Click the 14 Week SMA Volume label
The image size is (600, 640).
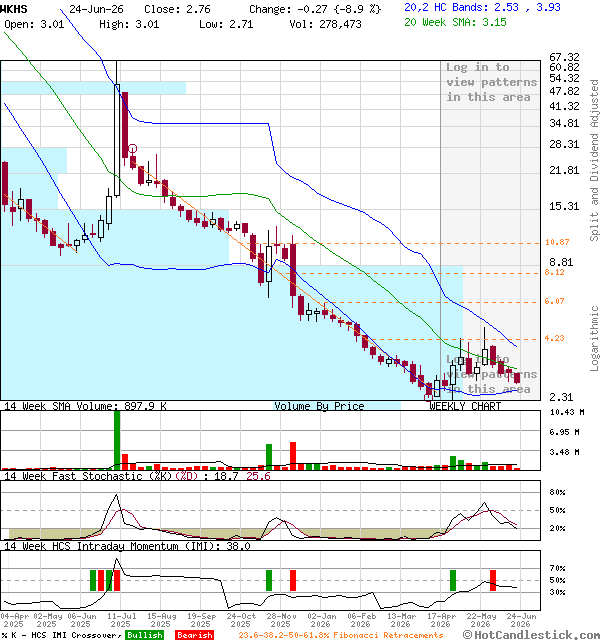tap(85, 406)
